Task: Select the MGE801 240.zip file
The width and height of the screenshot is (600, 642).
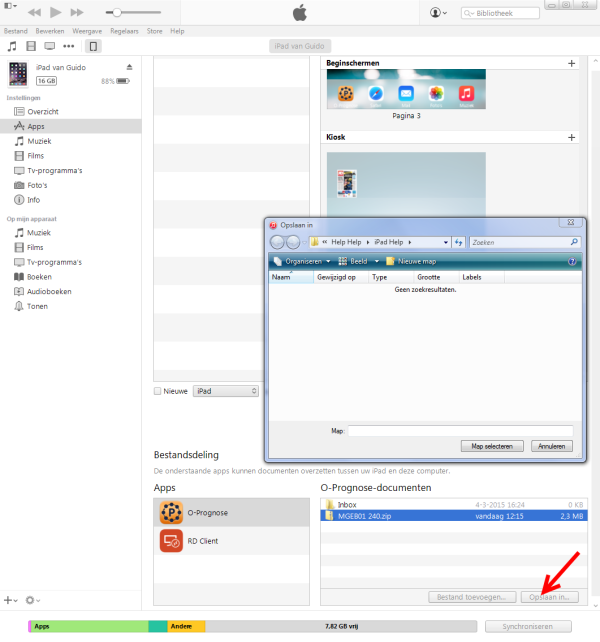Action: click(454, 516)
